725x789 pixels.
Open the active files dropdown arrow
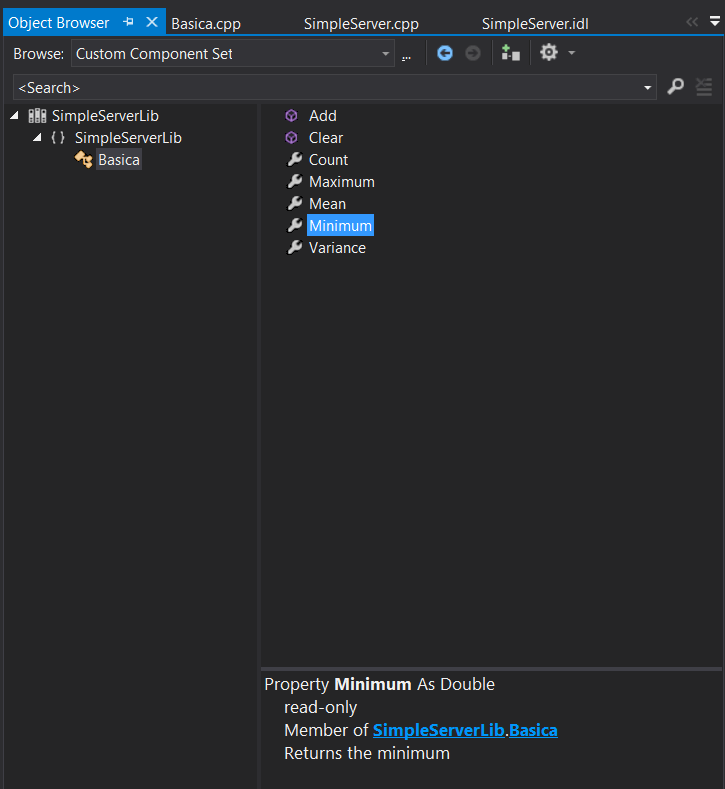[x=714, y=21]
